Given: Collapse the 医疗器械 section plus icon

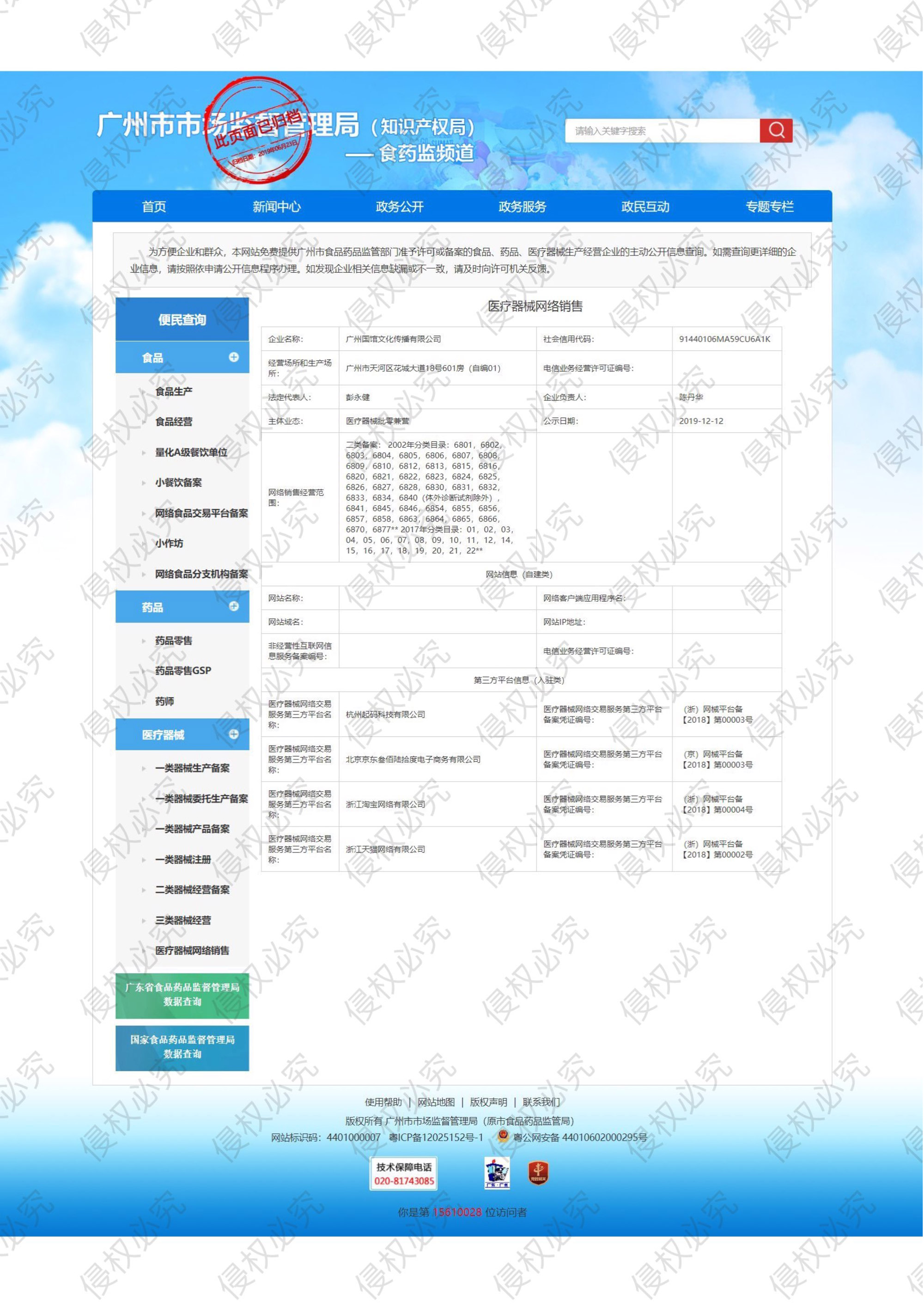Looking at the screenshot, I should click(233, 734).
